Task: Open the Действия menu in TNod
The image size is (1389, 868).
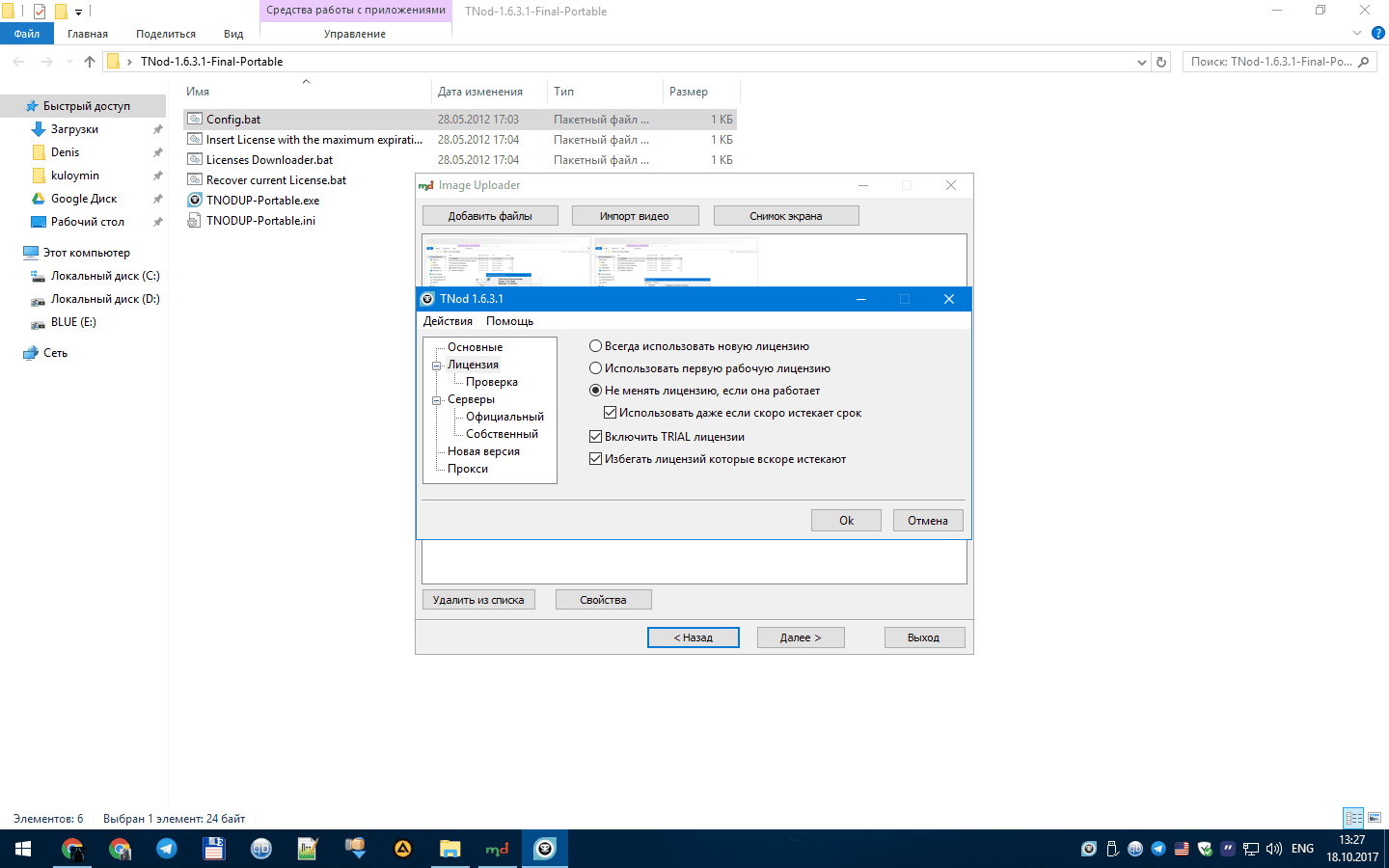Action: tap(448, 321)
